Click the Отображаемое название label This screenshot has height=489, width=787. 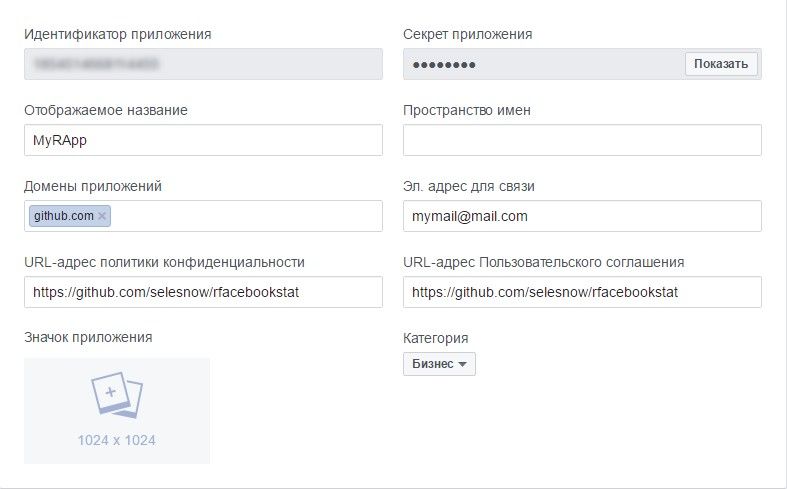tap(106, 110)
